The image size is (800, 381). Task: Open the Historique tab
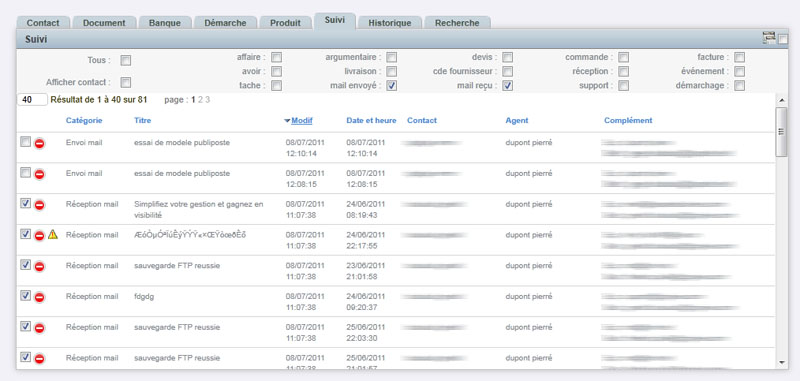[x=390, y=23]
